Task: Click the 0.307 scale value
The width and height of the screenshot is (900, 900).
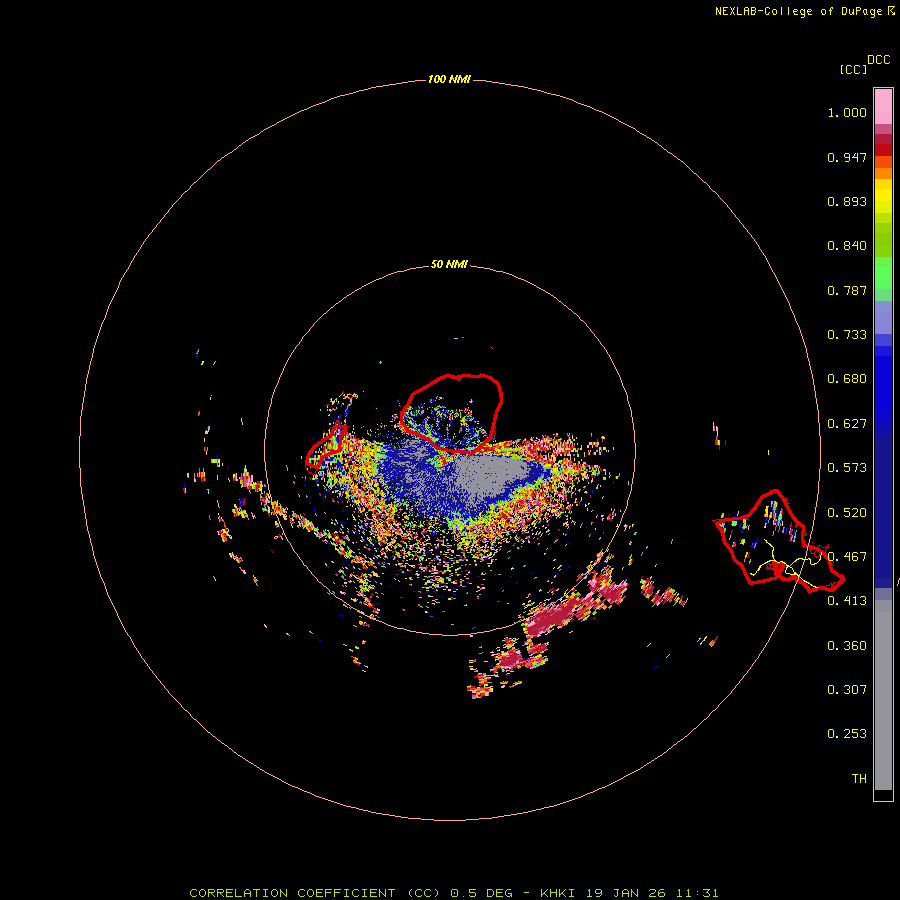Action: point(847,690)
